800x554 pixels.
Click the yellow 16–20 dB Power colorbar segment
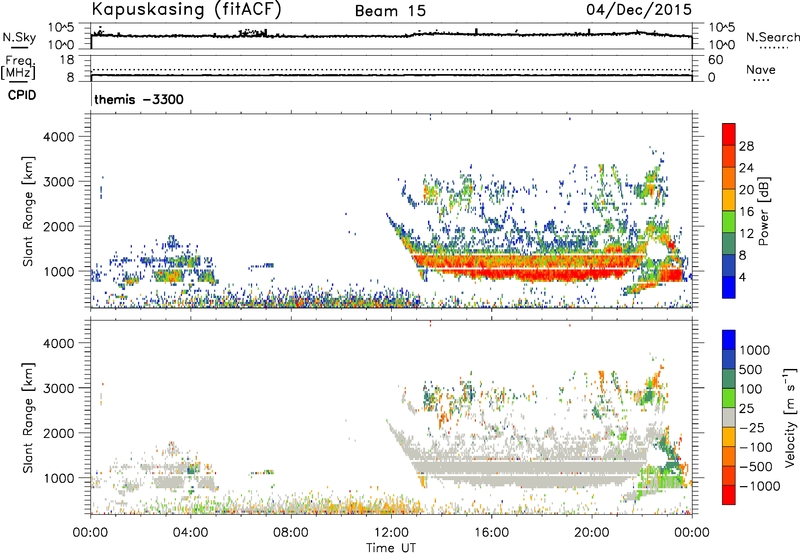tap(729, 200)
